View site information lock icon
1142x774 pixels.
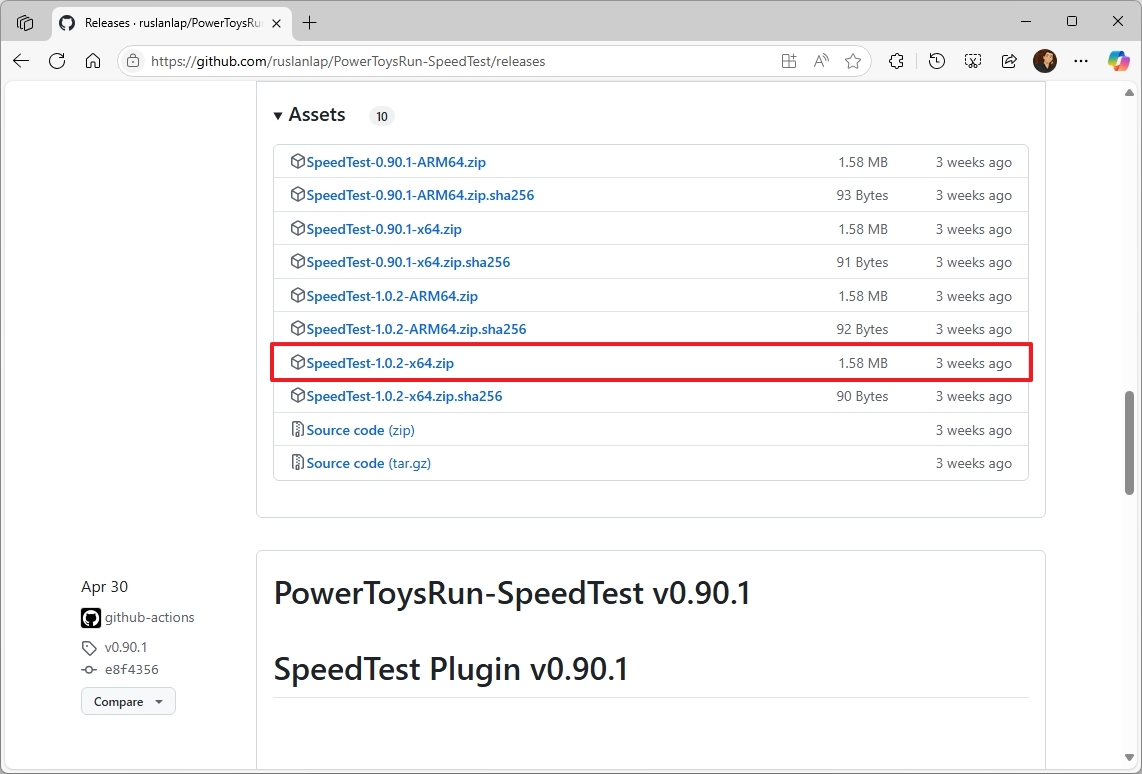[x=133, y=61]
